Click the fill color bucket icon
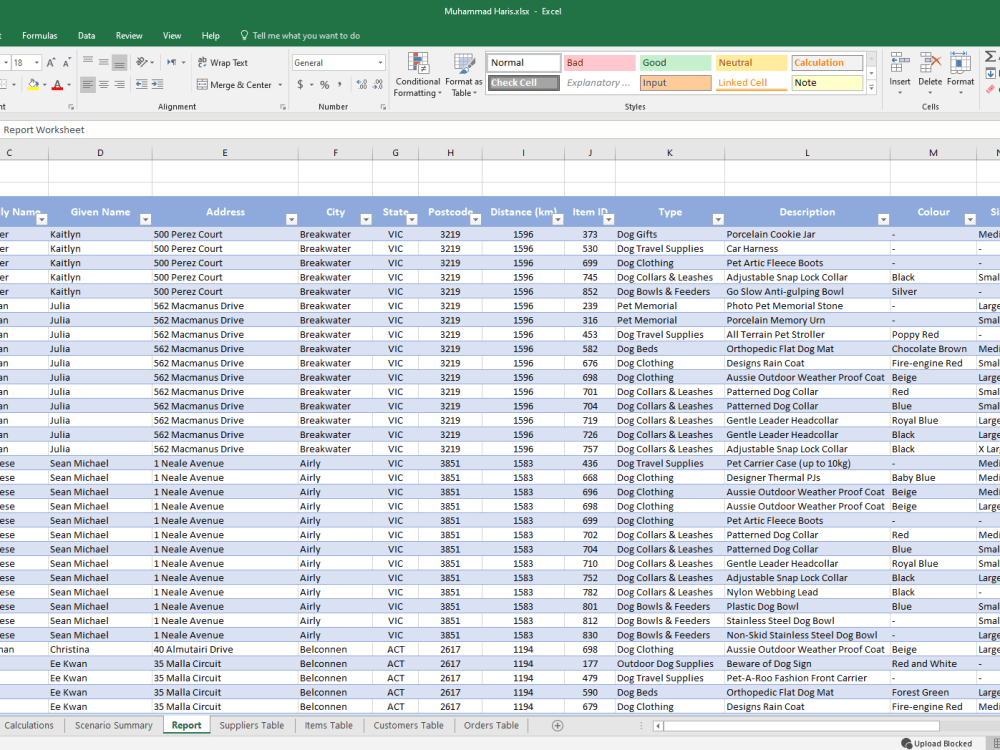This screenshot has height=750, width=1000. pyautogui.click(x=33, y=84)
